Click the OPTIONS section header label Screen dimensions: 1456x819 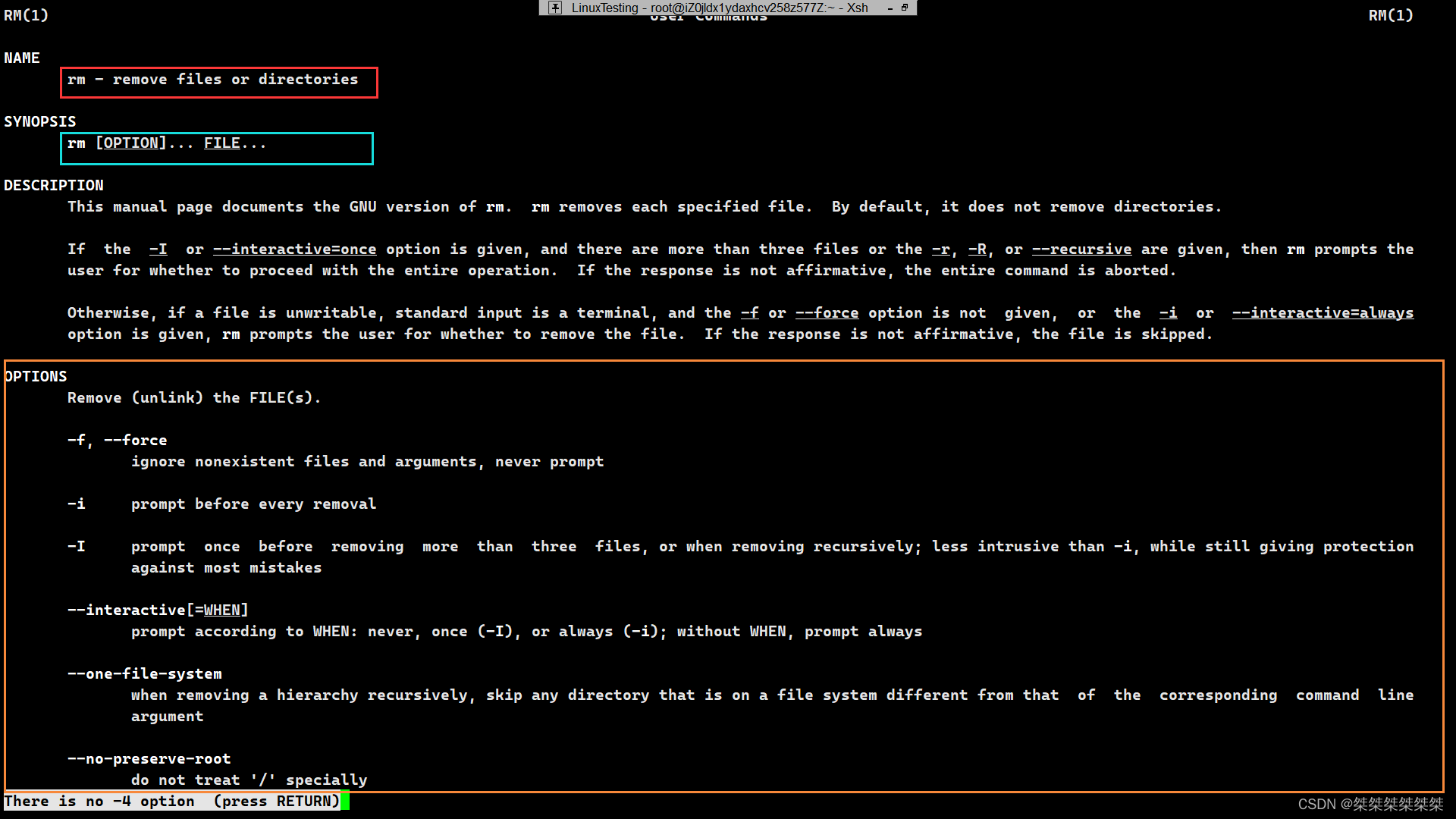pyautogui.click(x=35, y=376)
